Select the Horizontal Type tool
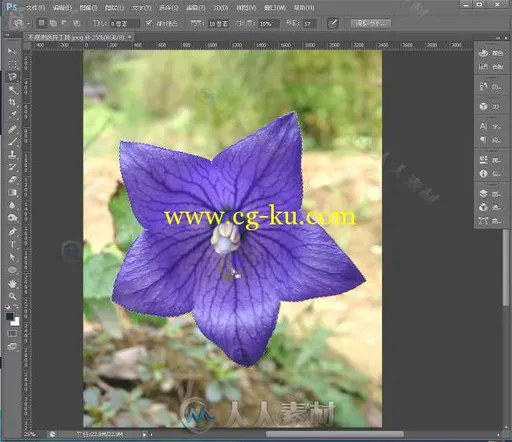Screen dimensions: 512x442 [x=12, y=244]
